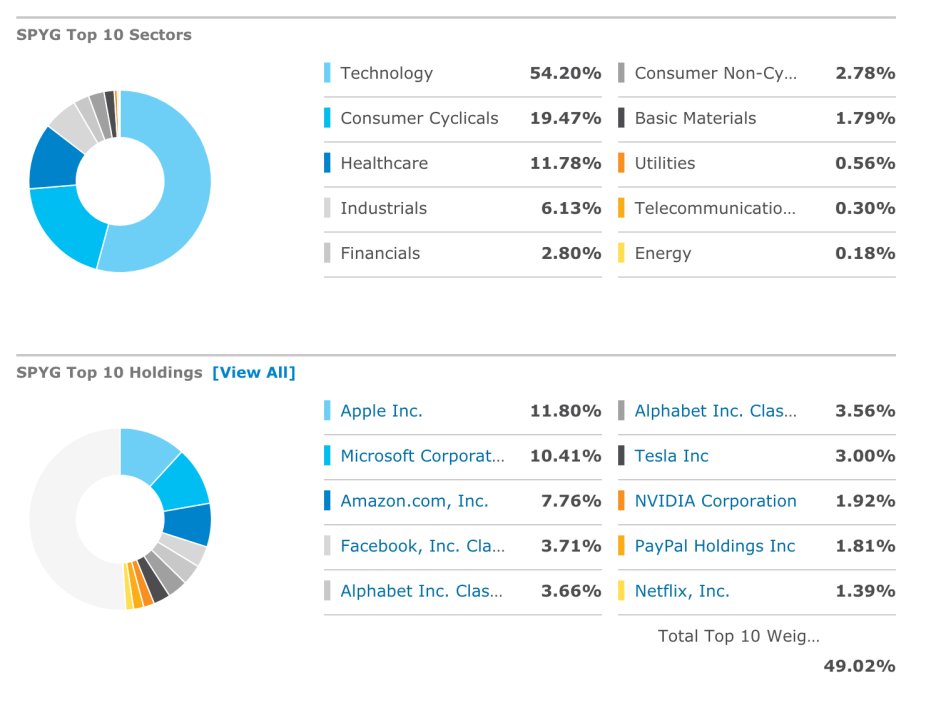The image size is (936, 723).
Task: Click the PayPal Holdings Inc link
Action: tap(715, 546)
